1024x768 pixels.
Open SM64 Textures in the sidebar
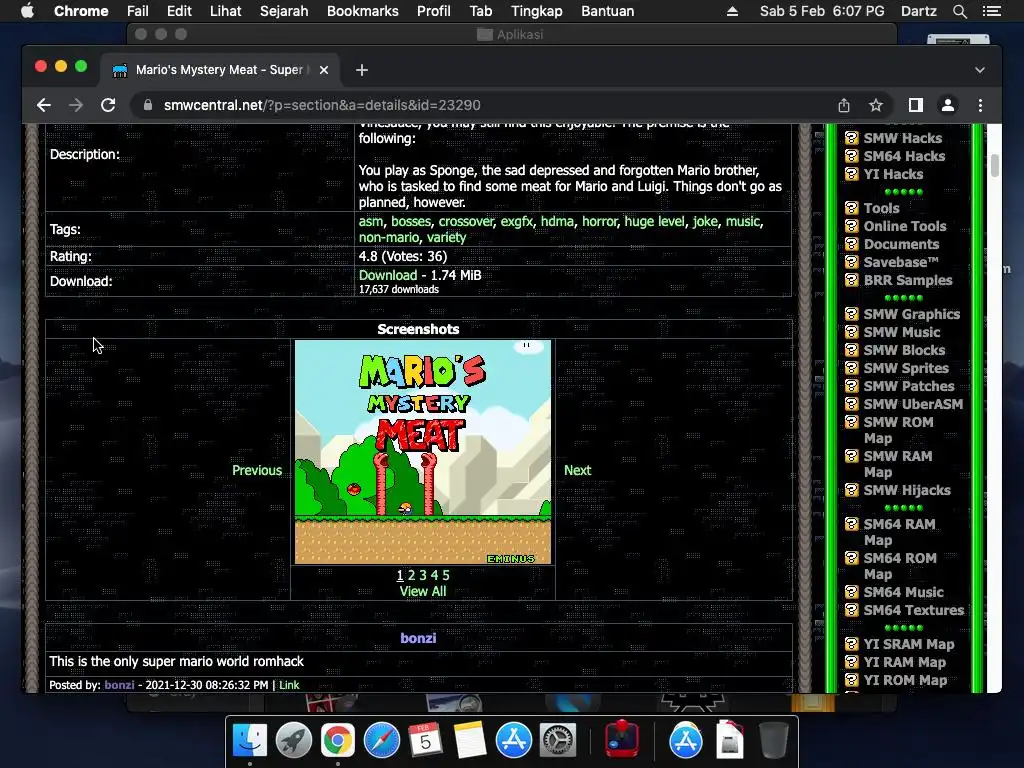point(914,611)
